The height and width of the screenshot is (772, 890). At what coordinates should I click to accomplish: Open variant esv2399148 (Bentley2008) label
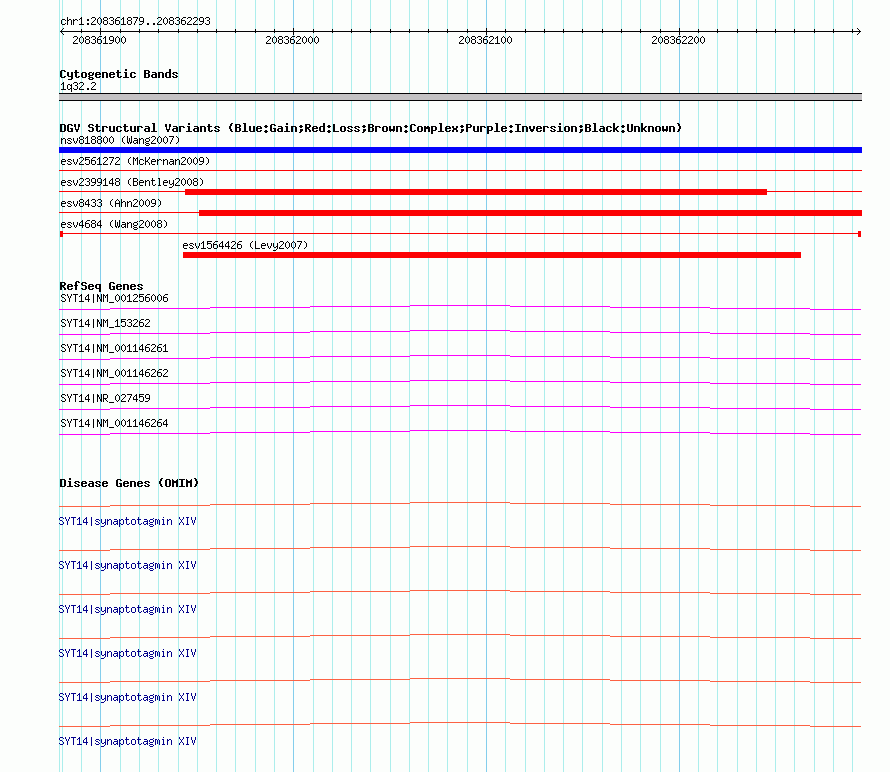[x=132, y=182]
